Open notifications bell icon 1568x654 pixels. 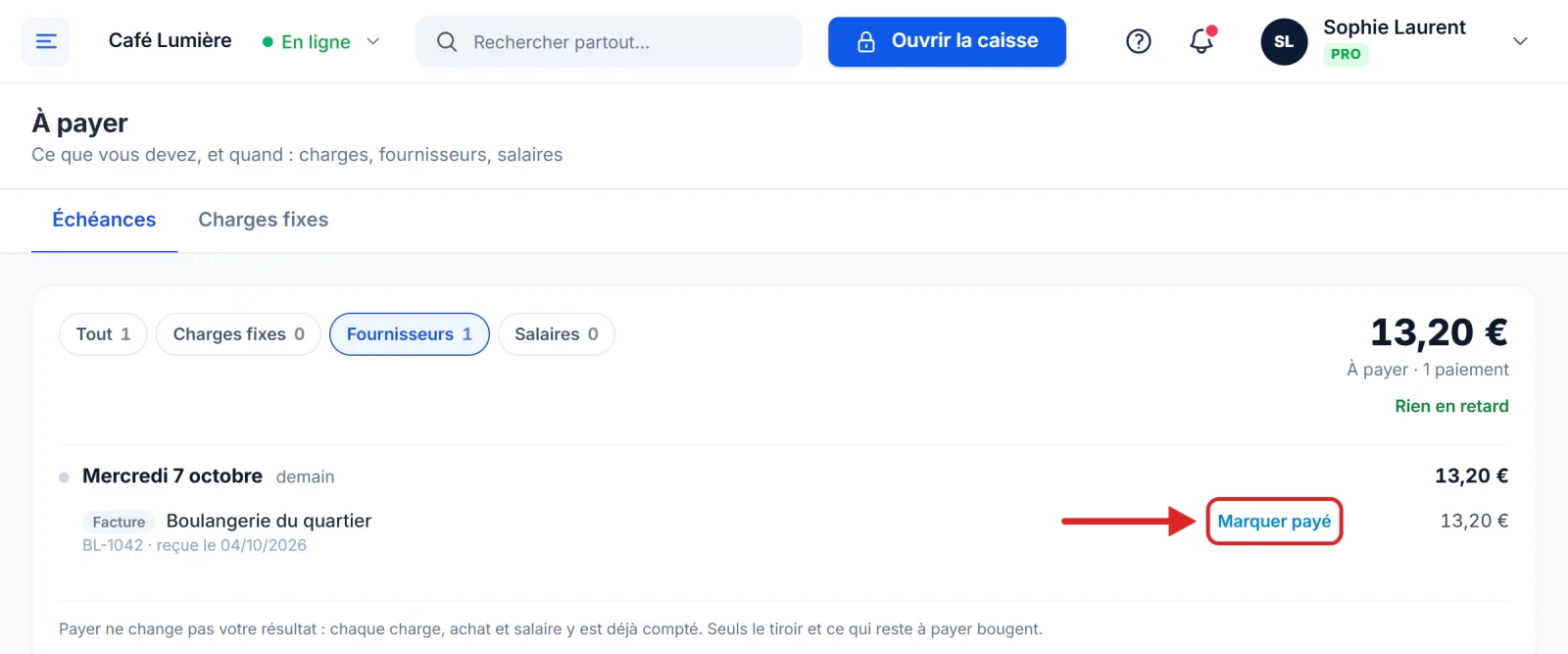[x=1201, y=41]
